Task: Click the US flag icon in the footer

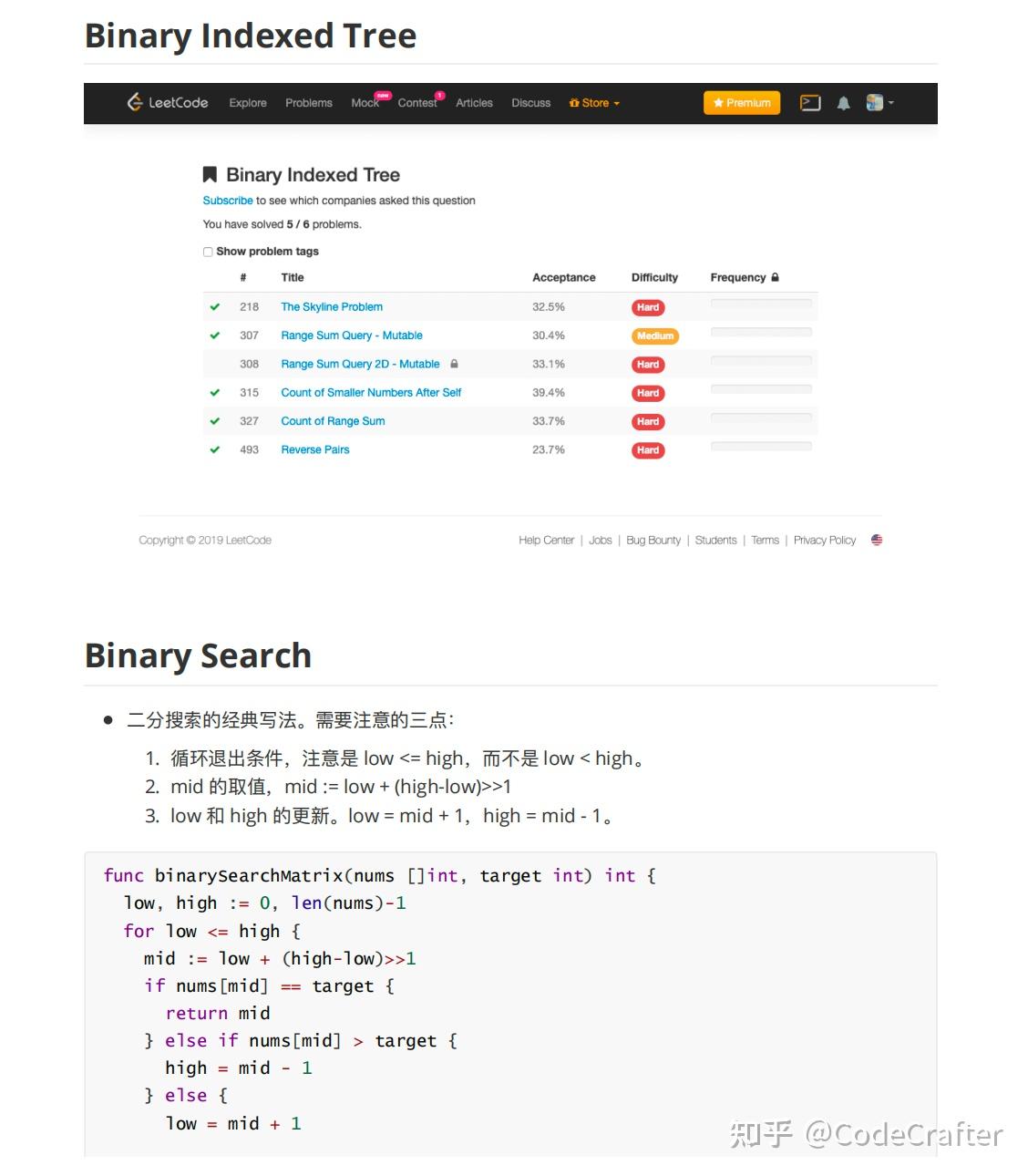Action: coord(876,540)
